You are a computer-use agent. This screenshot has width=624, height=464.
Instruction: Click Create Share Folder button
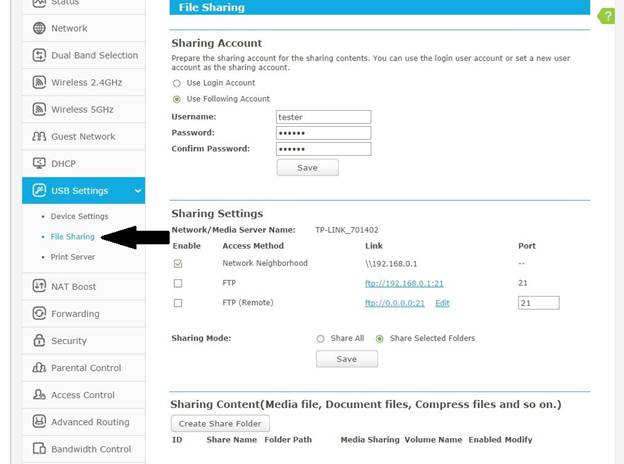click(x=220, y=423)
